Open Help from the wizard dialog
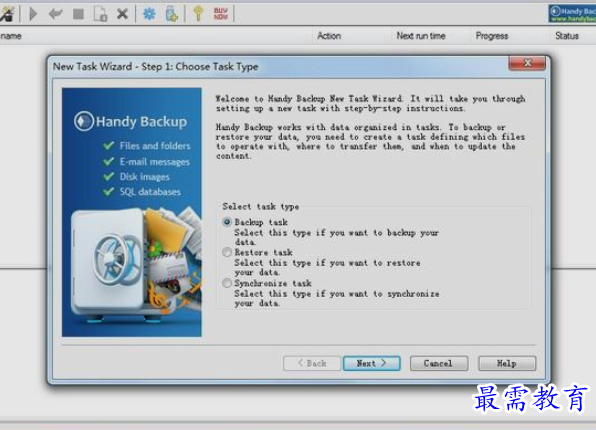This screenshot has width=596, height=430. pyautogui.click(x=507, y=363)
